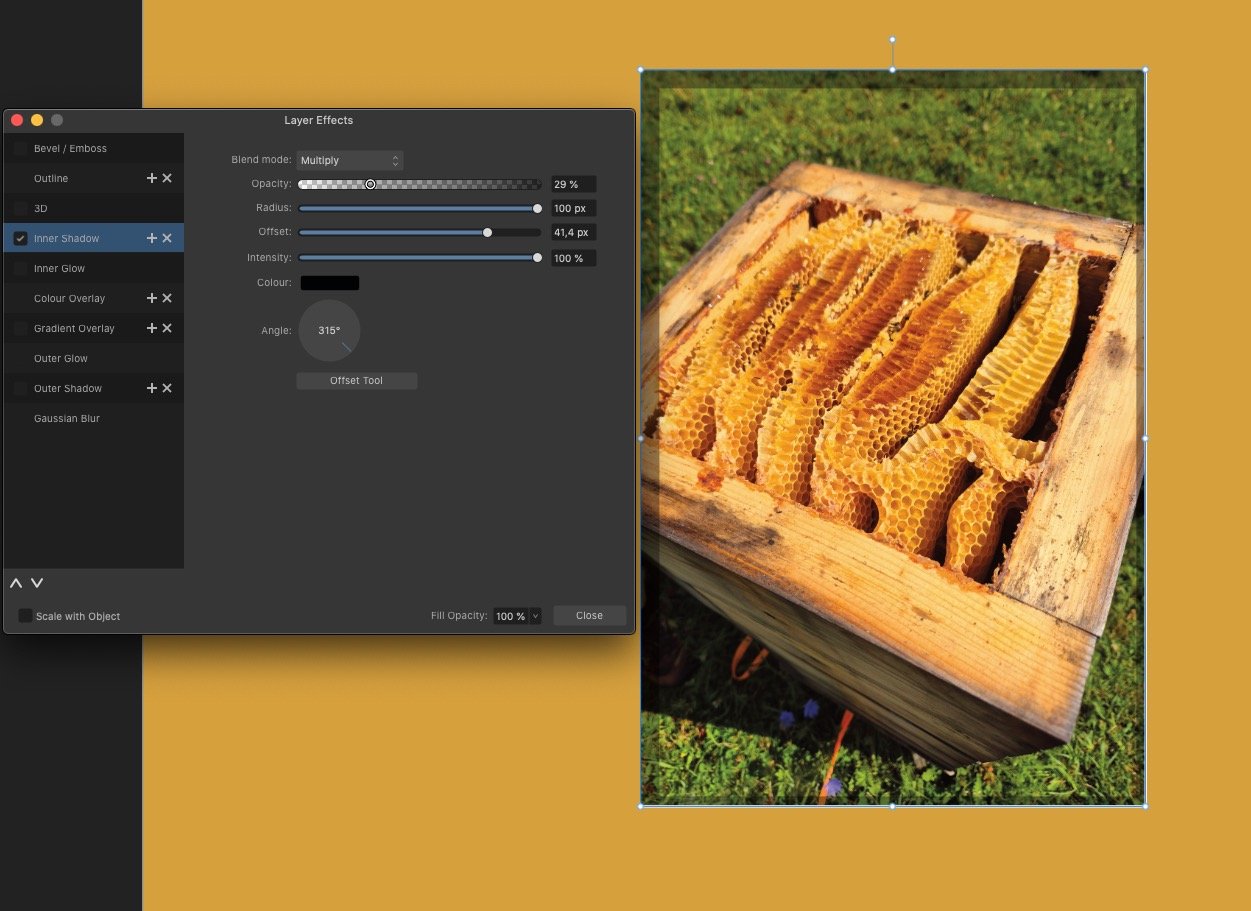Open the Blend mode dropdown set to Multiply
The height and width of the screenshot is (911, 1251).
tap(350, 160)
